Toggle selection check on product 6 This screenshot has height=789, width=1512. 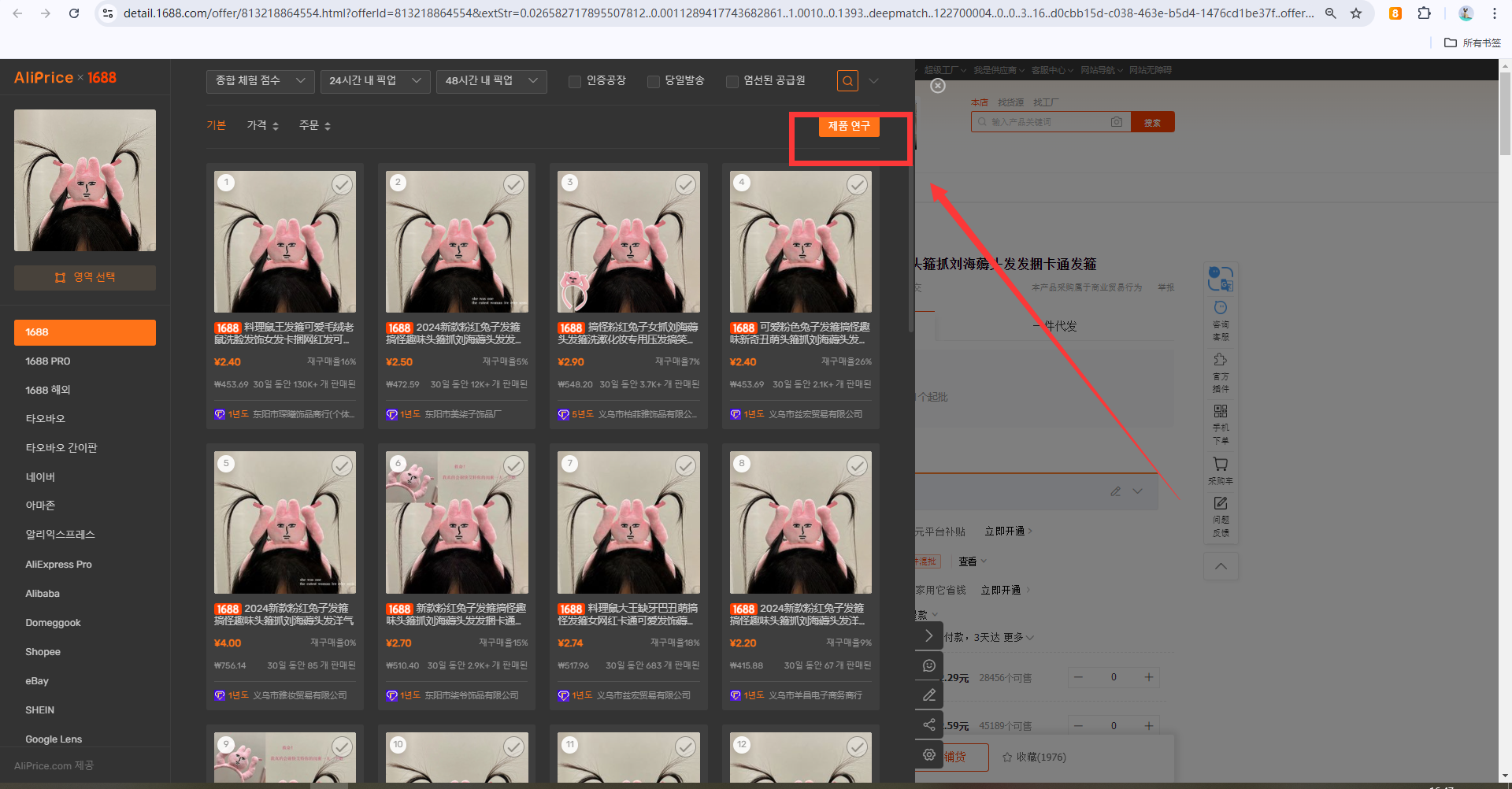pos(513,465)
